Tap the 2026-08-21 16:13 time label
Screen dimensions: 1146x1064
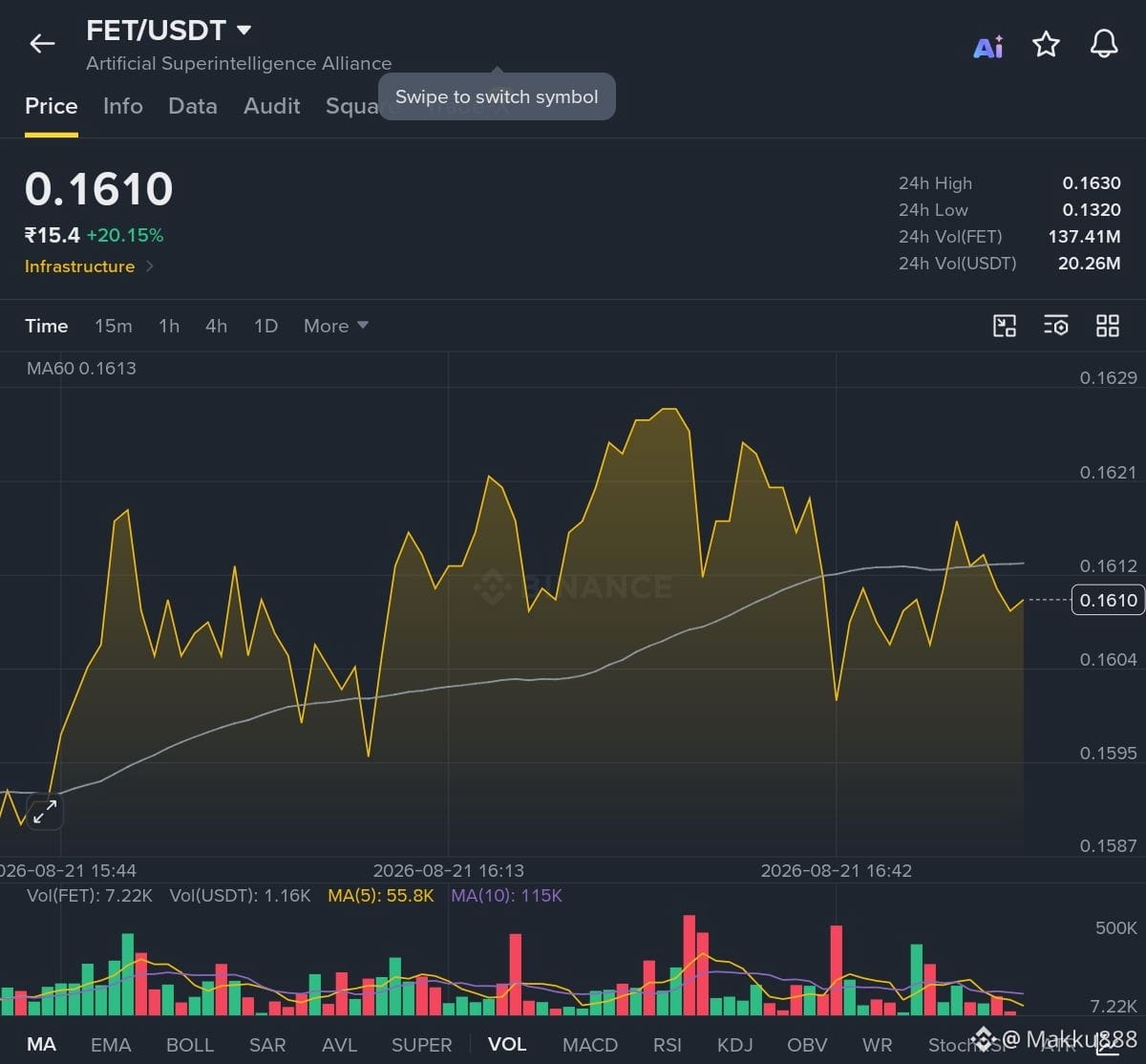pyautogui.click(x=448, y=871)
